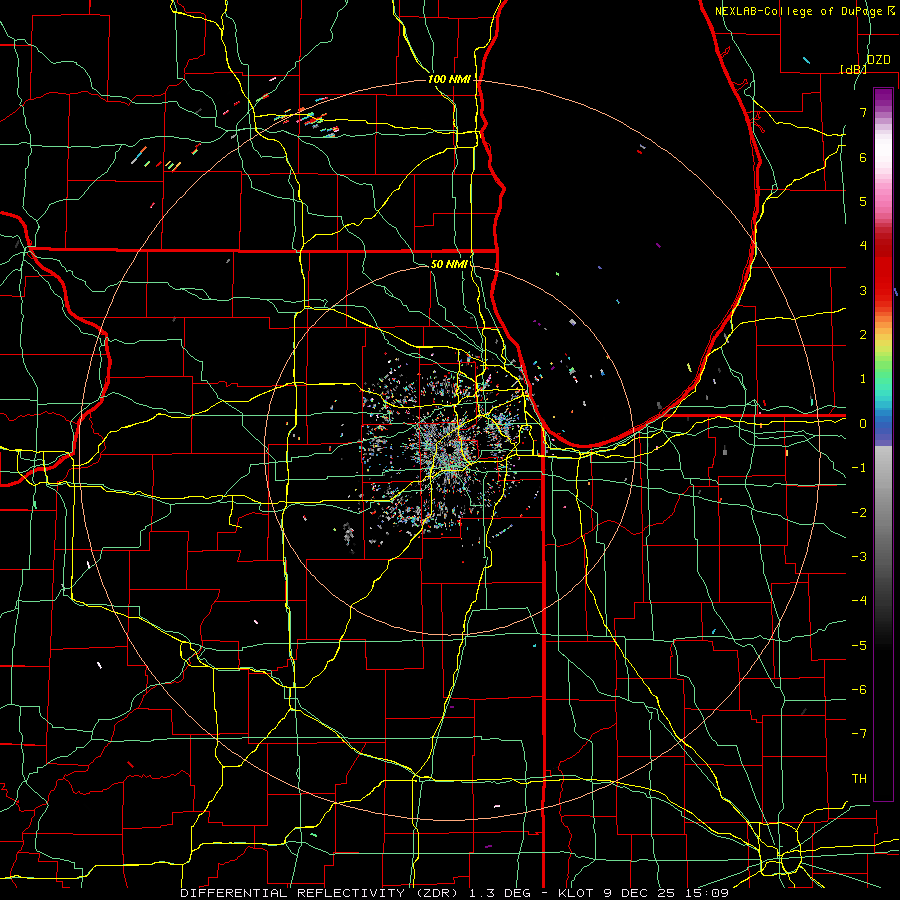The height and width of the screenshot is (900, 900).
Task: Click the '[dB]' units label
Action: (x=853, y=69)
